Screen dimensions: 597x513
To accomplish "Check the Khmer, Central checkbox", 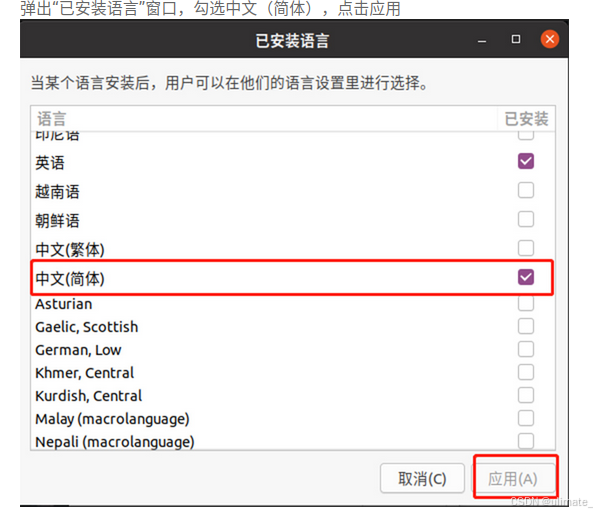I will pyautogui.click(x=526, y=372).
